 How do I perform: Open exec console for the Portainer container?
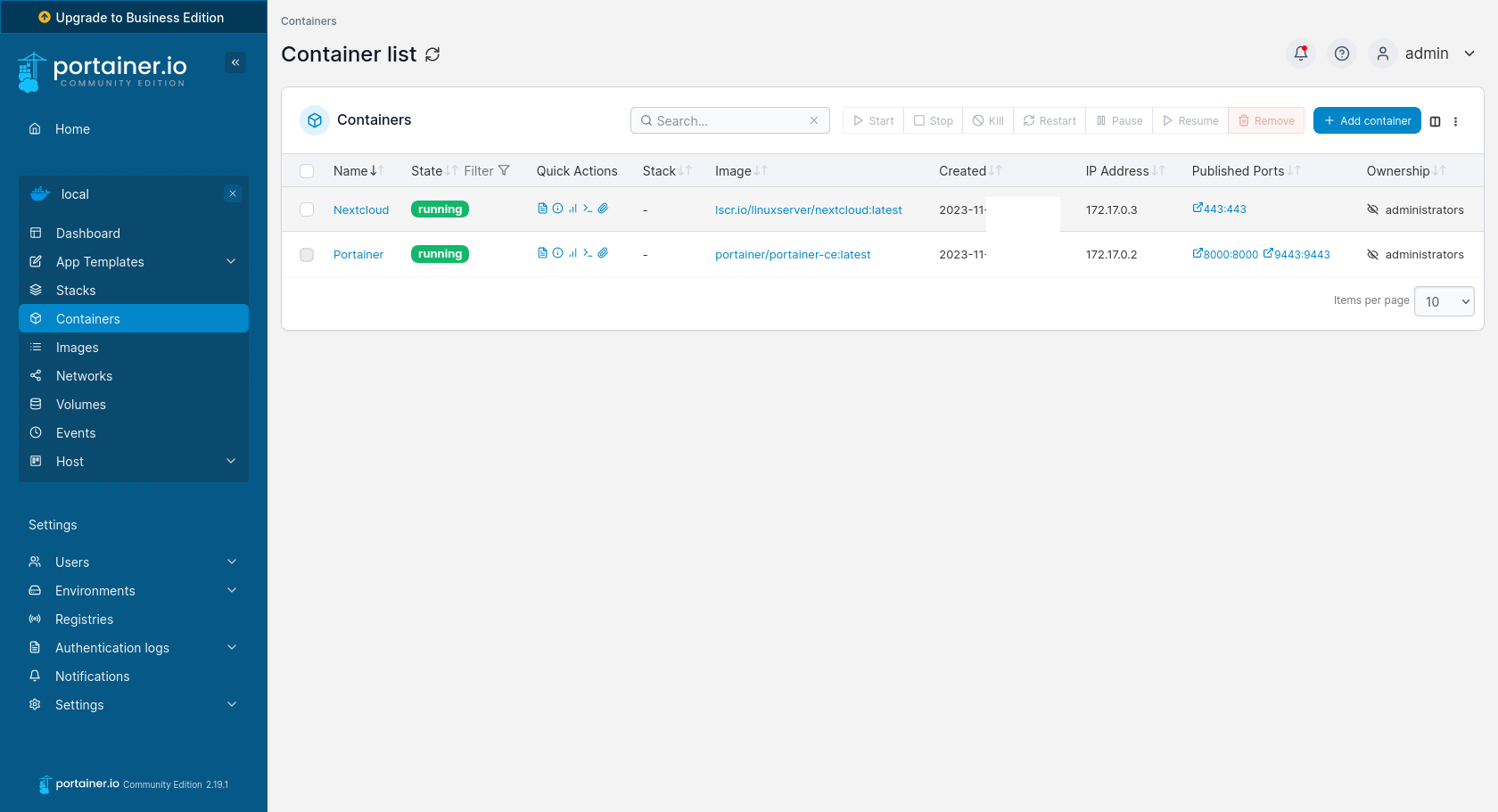588,253
